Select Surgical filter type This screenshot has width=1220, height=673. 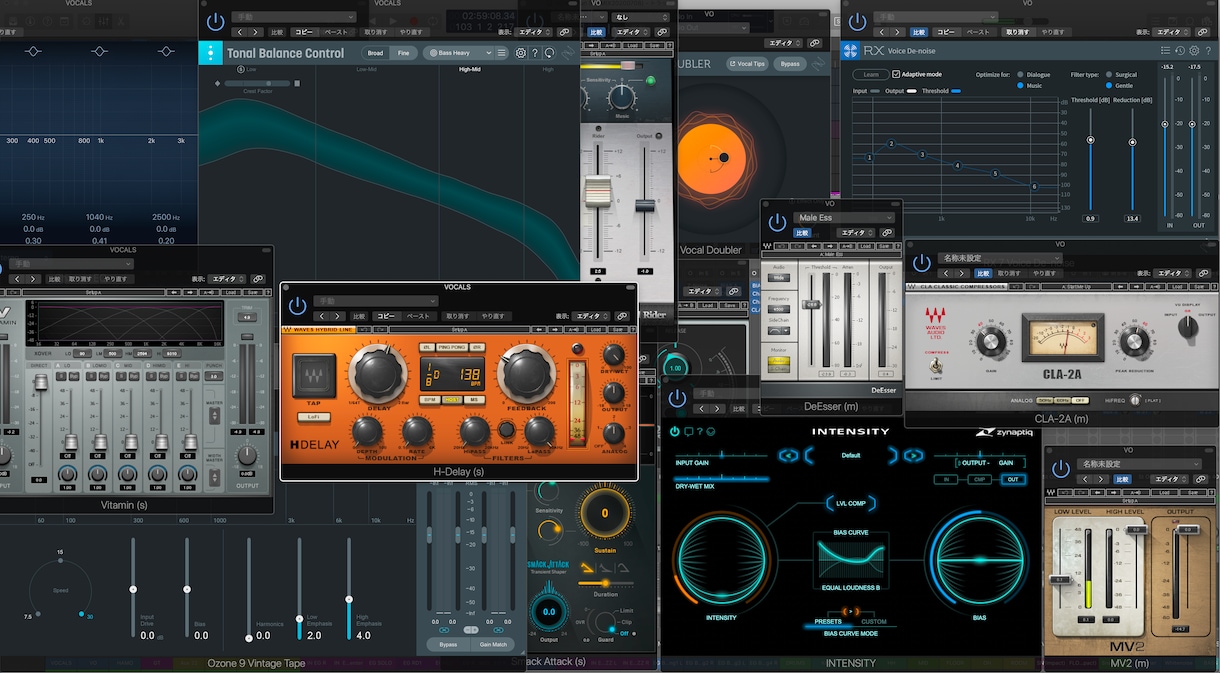(1107, 74)
